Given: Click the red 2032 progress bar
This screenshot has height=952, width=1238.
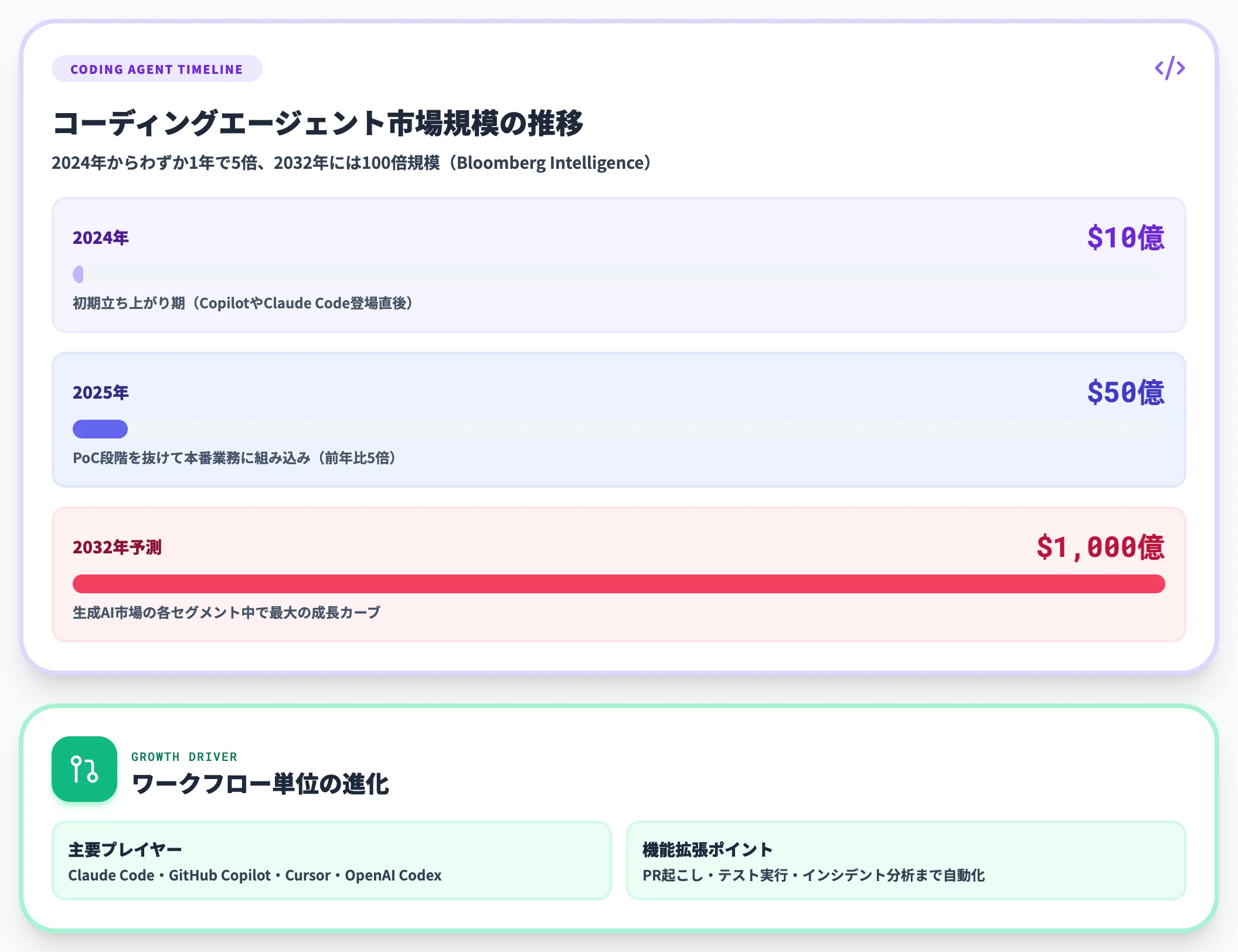Looking at the screenshot, I should point(619,584).
